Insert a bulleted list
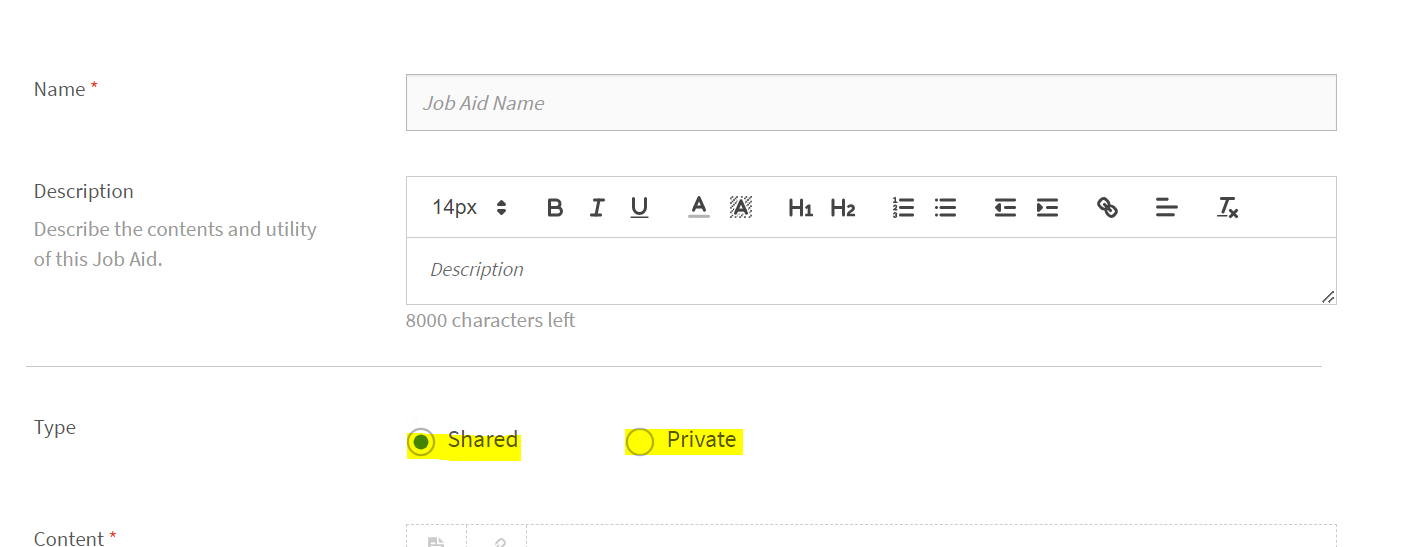Screen dimensions: 1428x547 (945, 208)
